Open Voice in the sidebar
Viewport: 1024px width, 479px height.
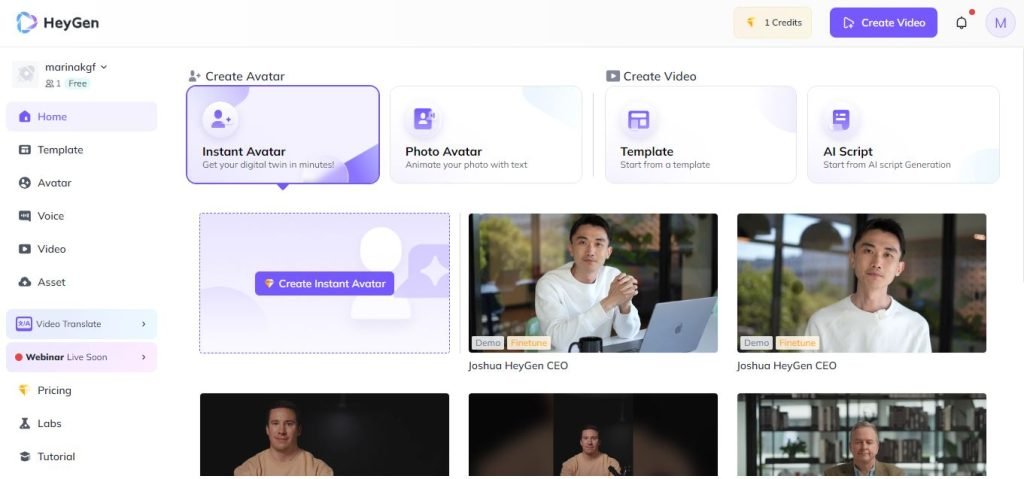[82, 216]
